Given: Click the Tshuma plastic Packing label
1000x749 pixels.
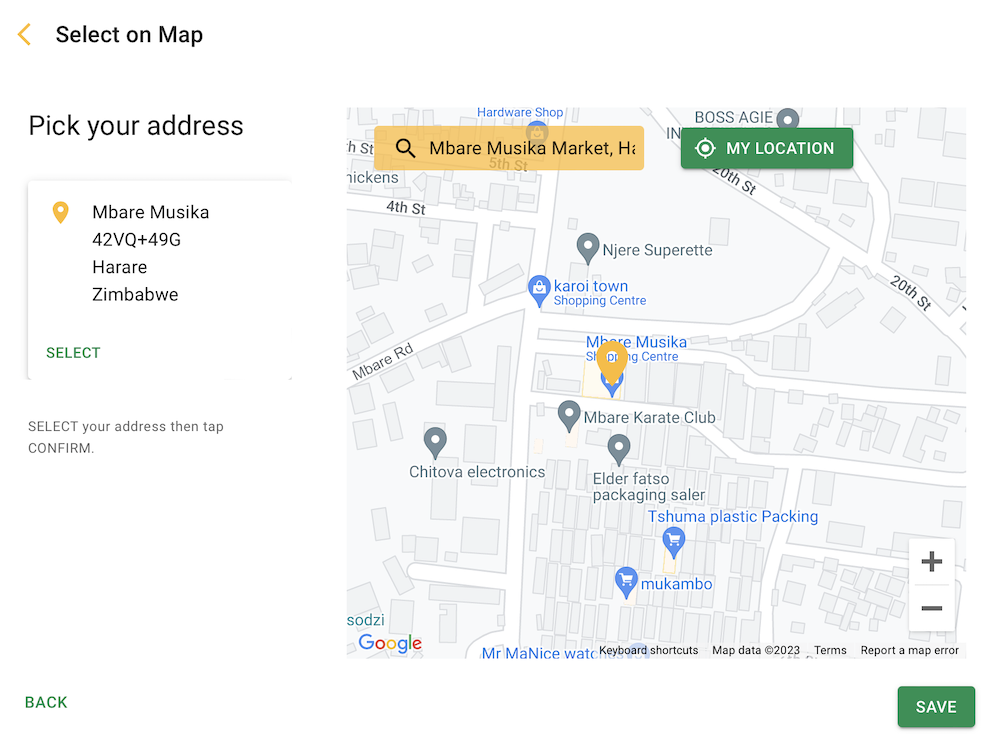Looking at the screenshot, I should click(733, 516).
